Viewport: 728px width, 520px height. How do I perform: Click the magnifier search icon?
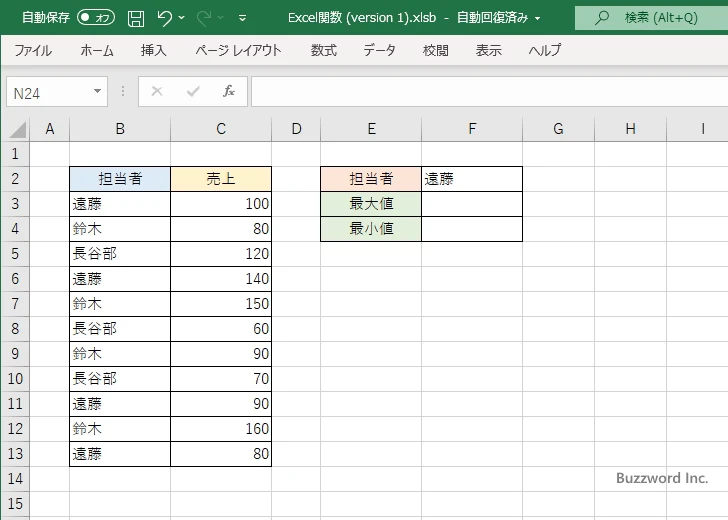coord(602,18)
